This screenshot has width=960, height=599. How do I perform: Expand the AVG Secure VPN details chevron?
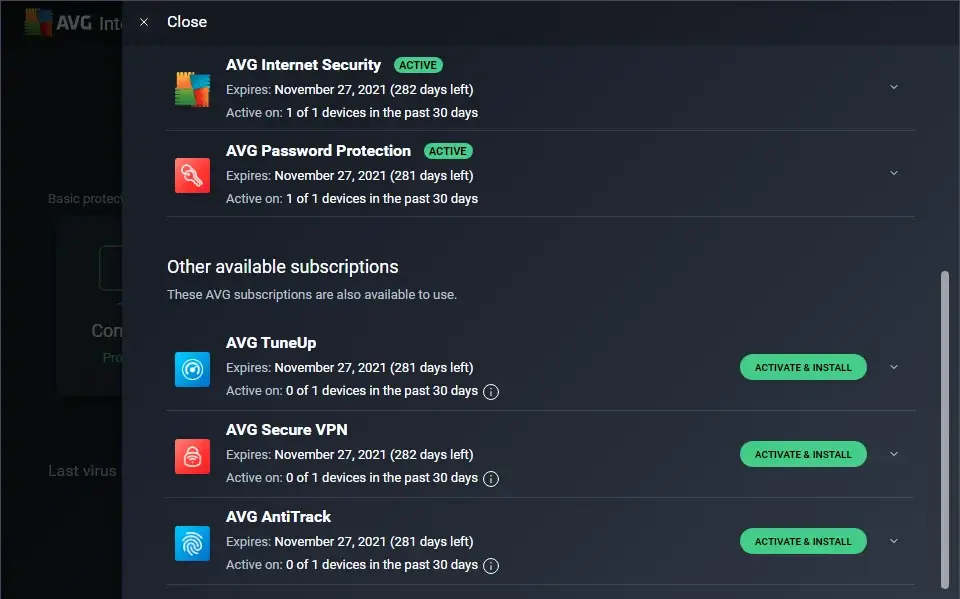pyautogui.click(x=893, y=454)
